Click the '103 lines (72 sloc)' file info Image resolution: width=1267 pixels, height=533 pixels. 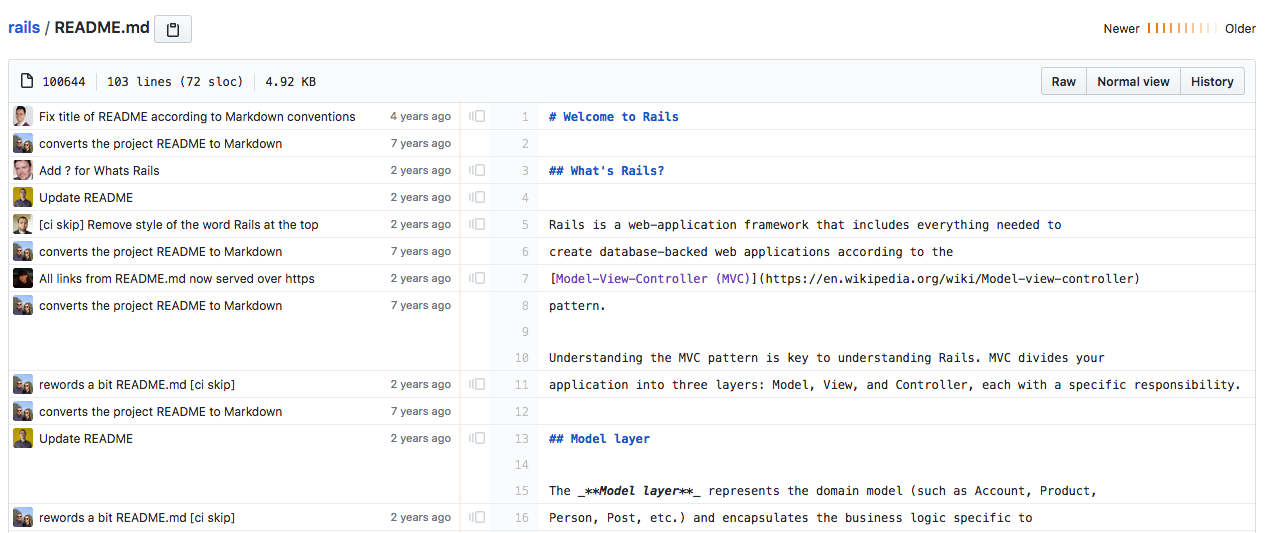175,82
